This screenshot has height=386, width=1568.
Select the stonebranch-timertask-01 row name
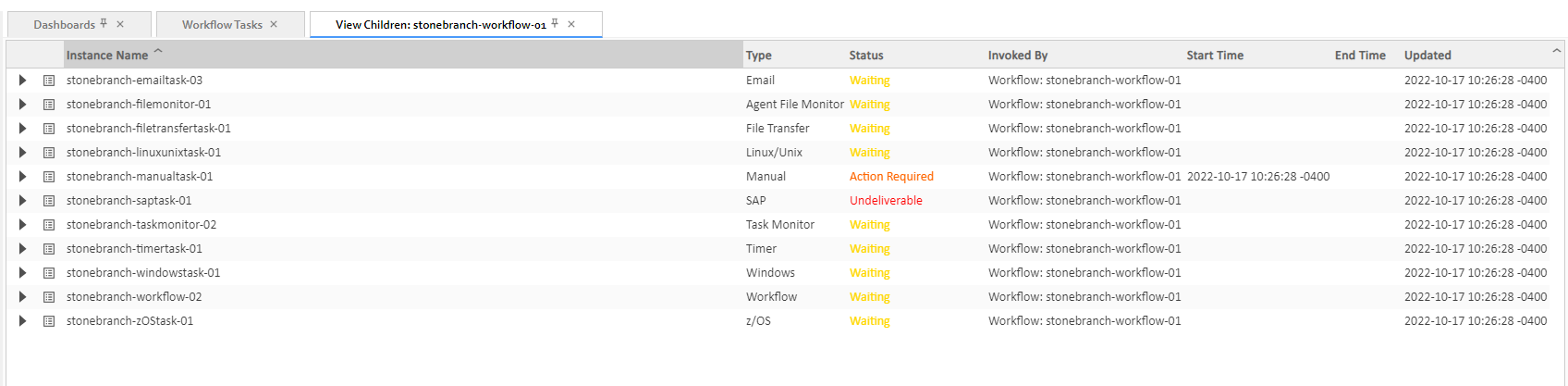(x=134, y=249)
